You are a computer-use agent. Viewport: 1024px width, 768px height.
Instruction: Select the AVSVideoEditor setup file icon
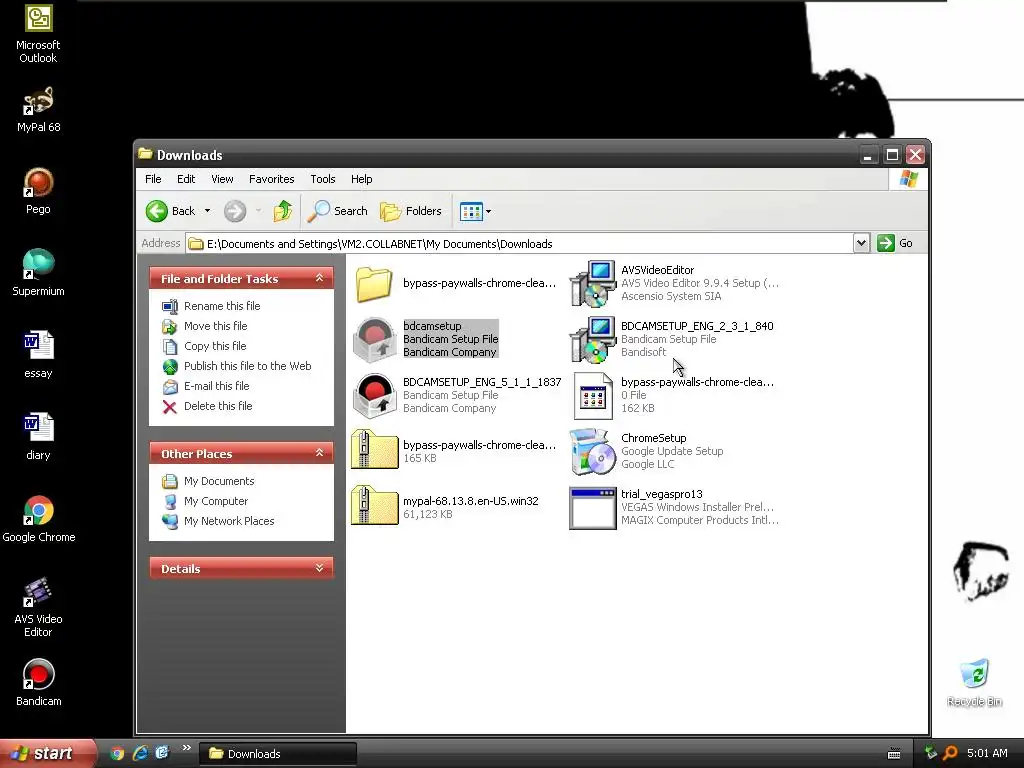pyautogui.click(x=592, y=283)
